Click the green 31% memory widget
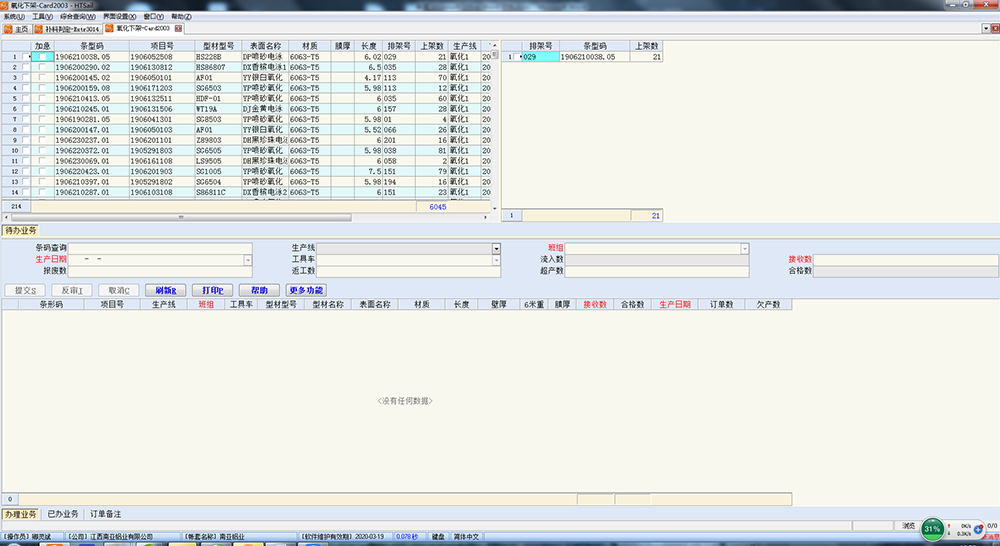The image size is (1000, 546). click(932, 527)
